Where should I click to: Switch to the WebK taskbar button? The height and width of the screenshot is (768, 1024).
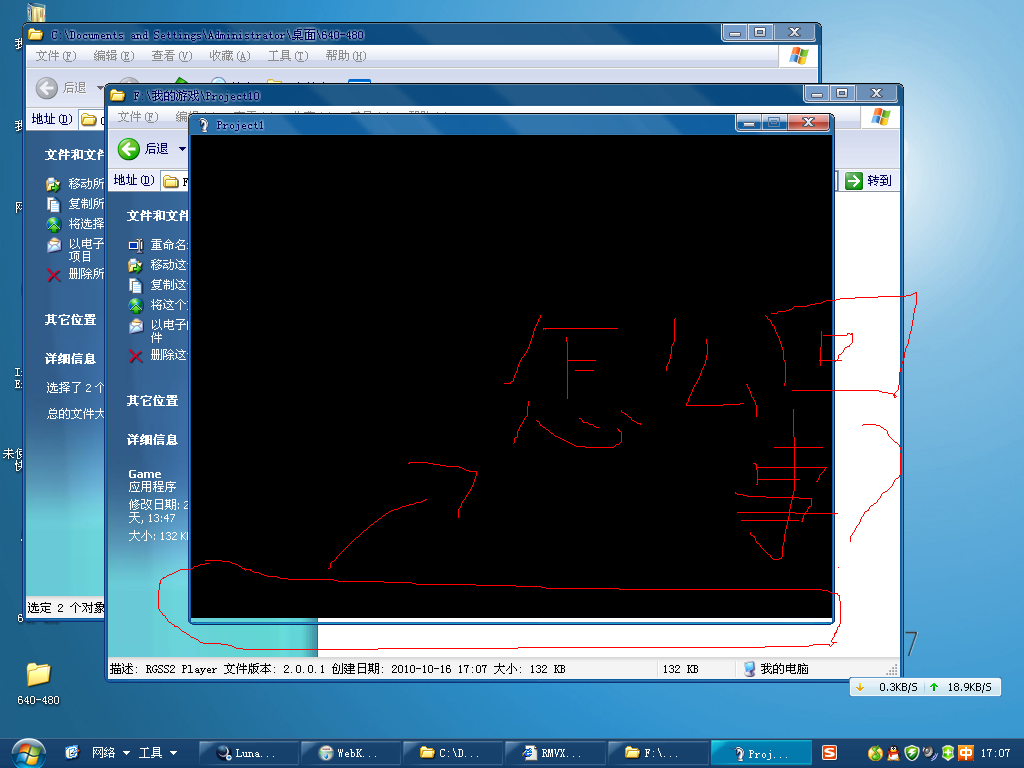coord(351,753)
